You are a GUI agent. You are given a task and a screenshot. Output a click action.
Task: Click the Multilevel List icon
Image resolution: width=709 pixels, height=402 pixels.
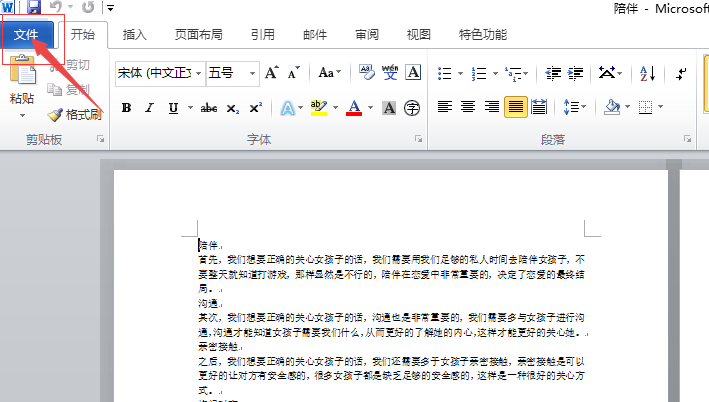pos(513,73)
